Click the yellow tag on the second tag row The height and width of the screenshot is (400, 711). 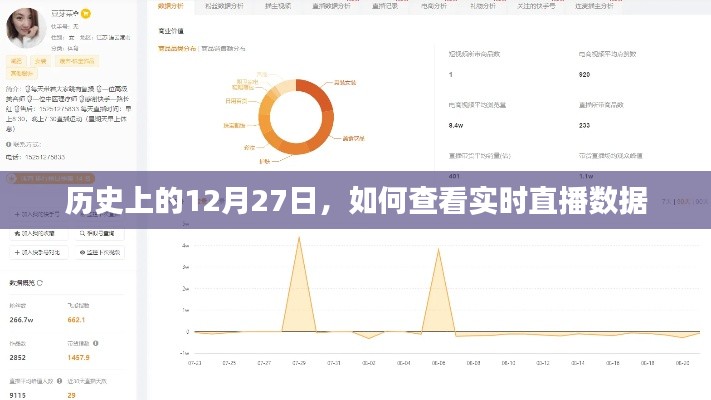pyautogui.click(x=22, y=73)
